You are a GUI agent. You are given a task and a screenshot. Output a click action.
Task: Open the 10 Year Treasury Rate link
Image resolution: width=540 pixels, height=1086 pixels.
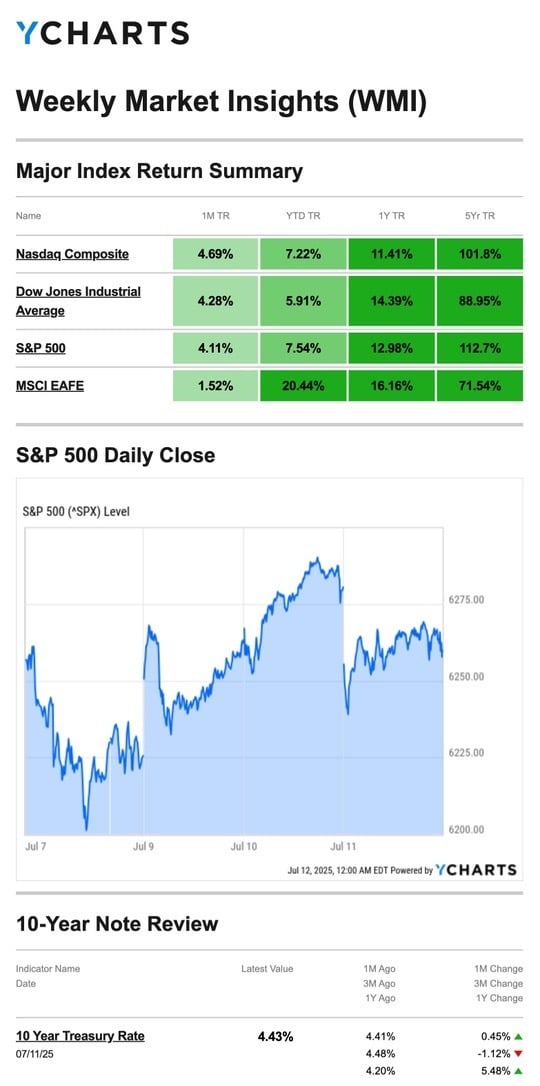pos(80,1036)
